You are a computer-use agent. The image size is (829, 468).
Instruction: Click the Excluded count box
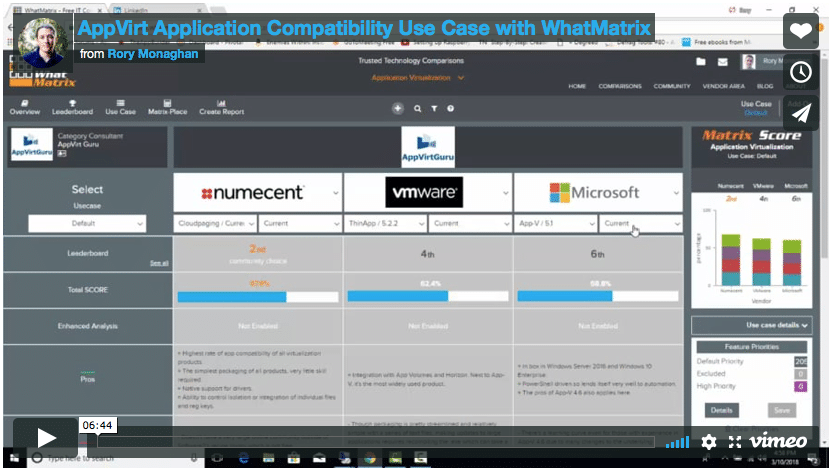click(800, 374)
